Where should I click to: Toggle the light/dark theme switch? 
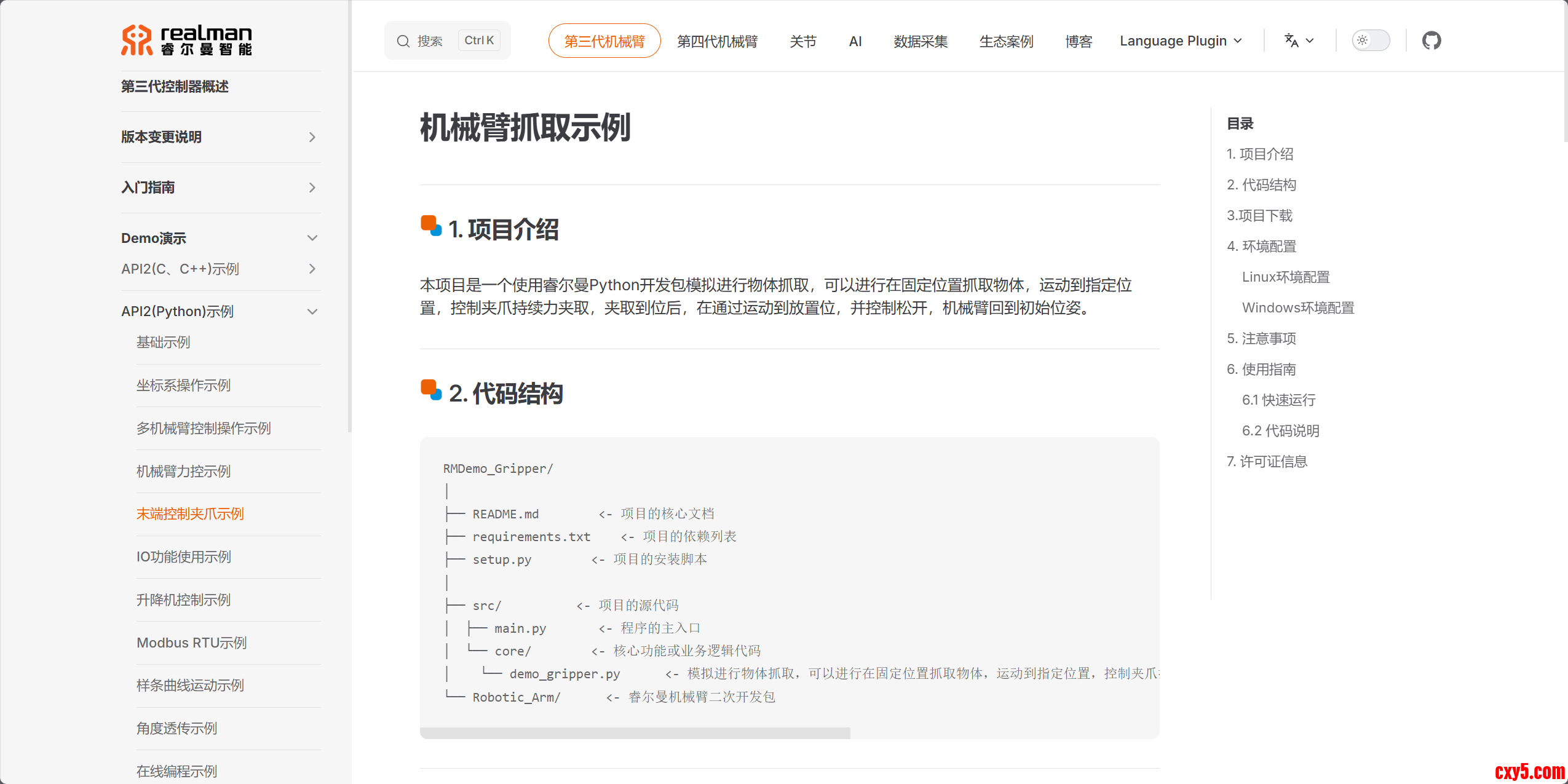point(1370,41)
